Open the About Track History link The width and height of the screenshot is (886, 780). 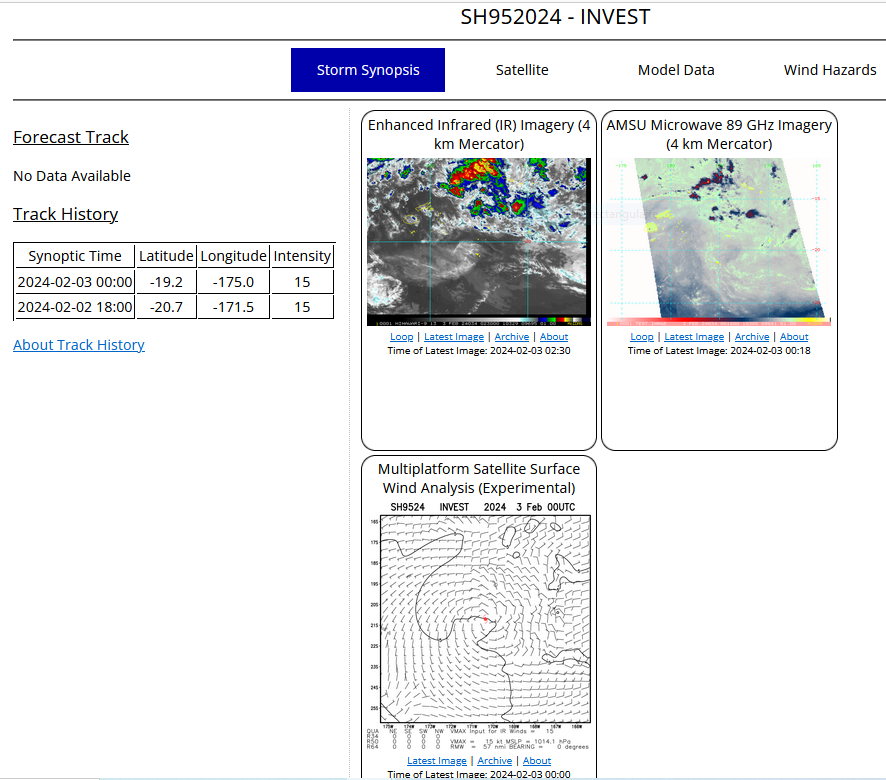point(79,345)
